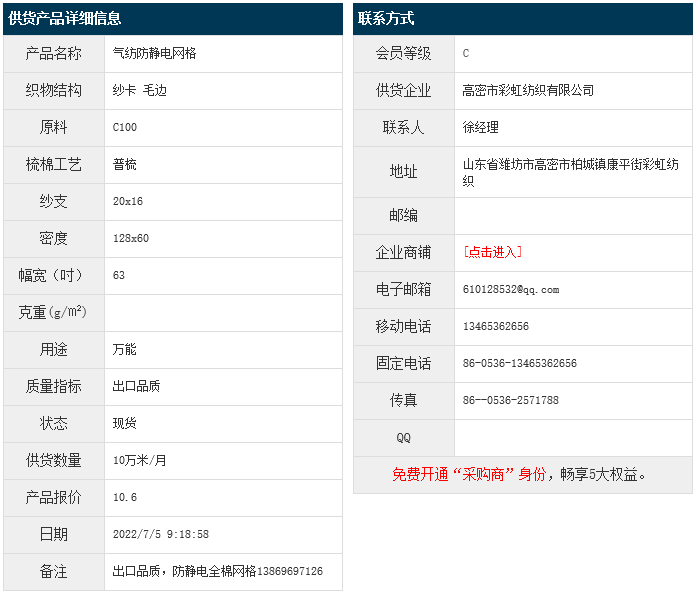Click the company name 高密市彩虹纺织有限公司

[528, 90]
